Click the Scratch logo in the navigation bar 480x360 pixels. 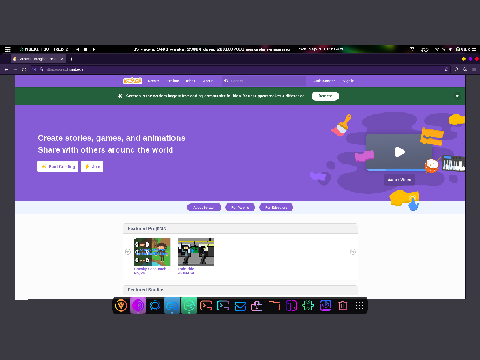[x=132, y=81]
